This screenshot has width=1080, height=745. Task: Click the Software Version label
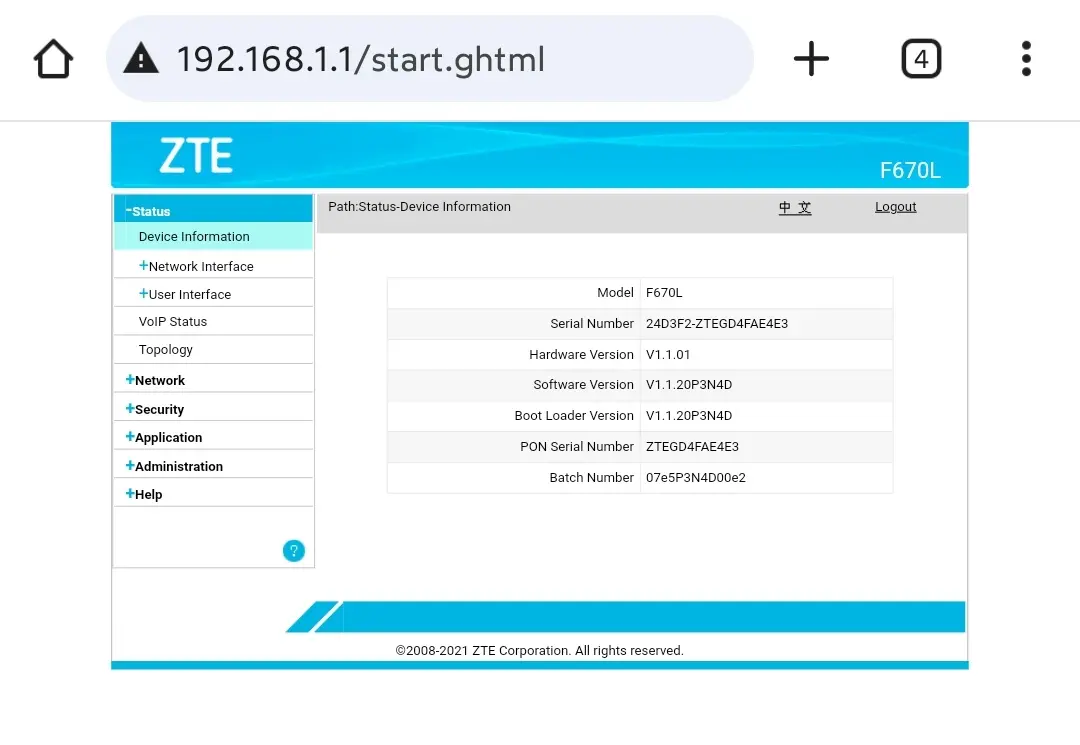point(583,385)
